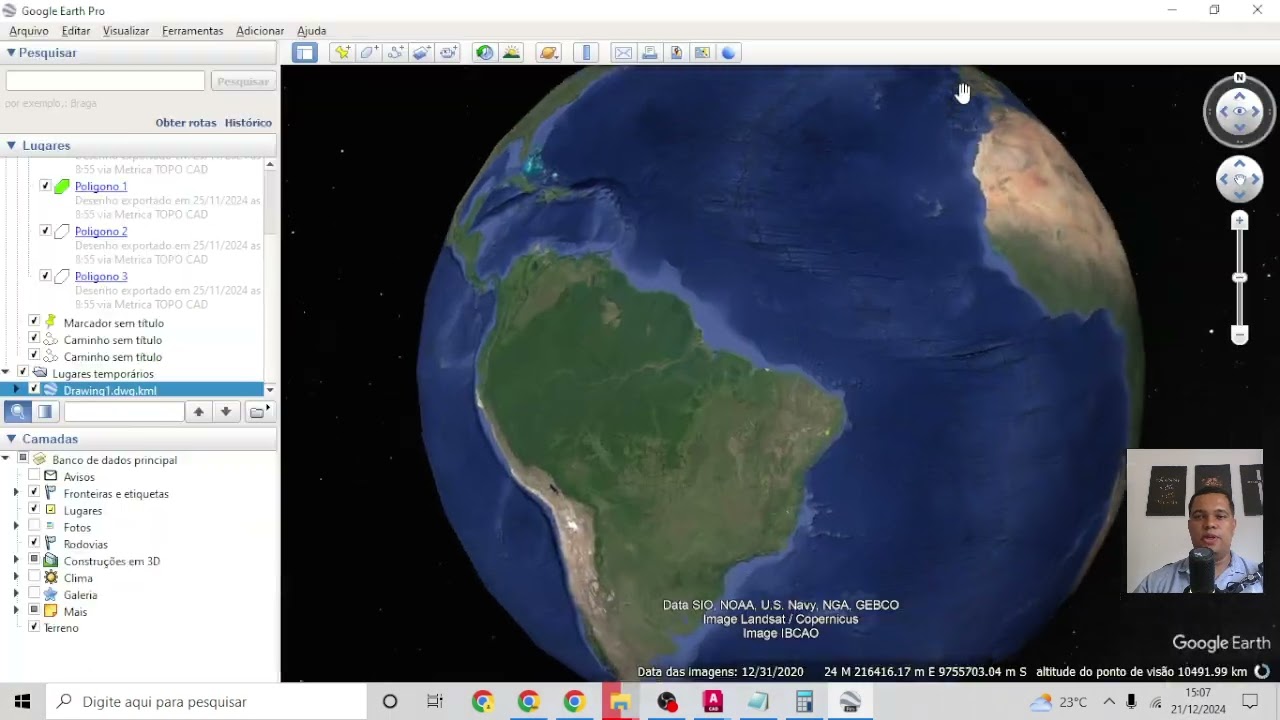Image resolution: width=1280 pixels, height=720 pixels.
Task: Show the ruler measurement tool
Action: point(586,53)
